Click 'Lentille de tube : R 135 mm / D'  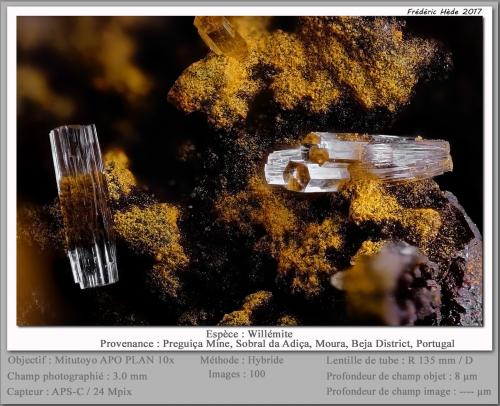pos(399,360)
